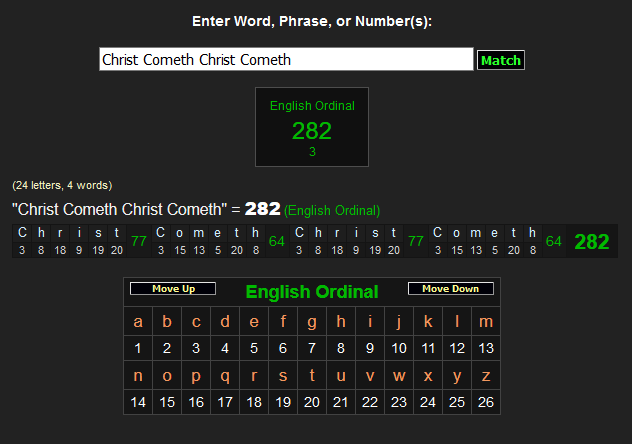Viewport: 632px width, 444px height.
Task: Click the first word total 77 in breakdown
Action: coord(139,241)
